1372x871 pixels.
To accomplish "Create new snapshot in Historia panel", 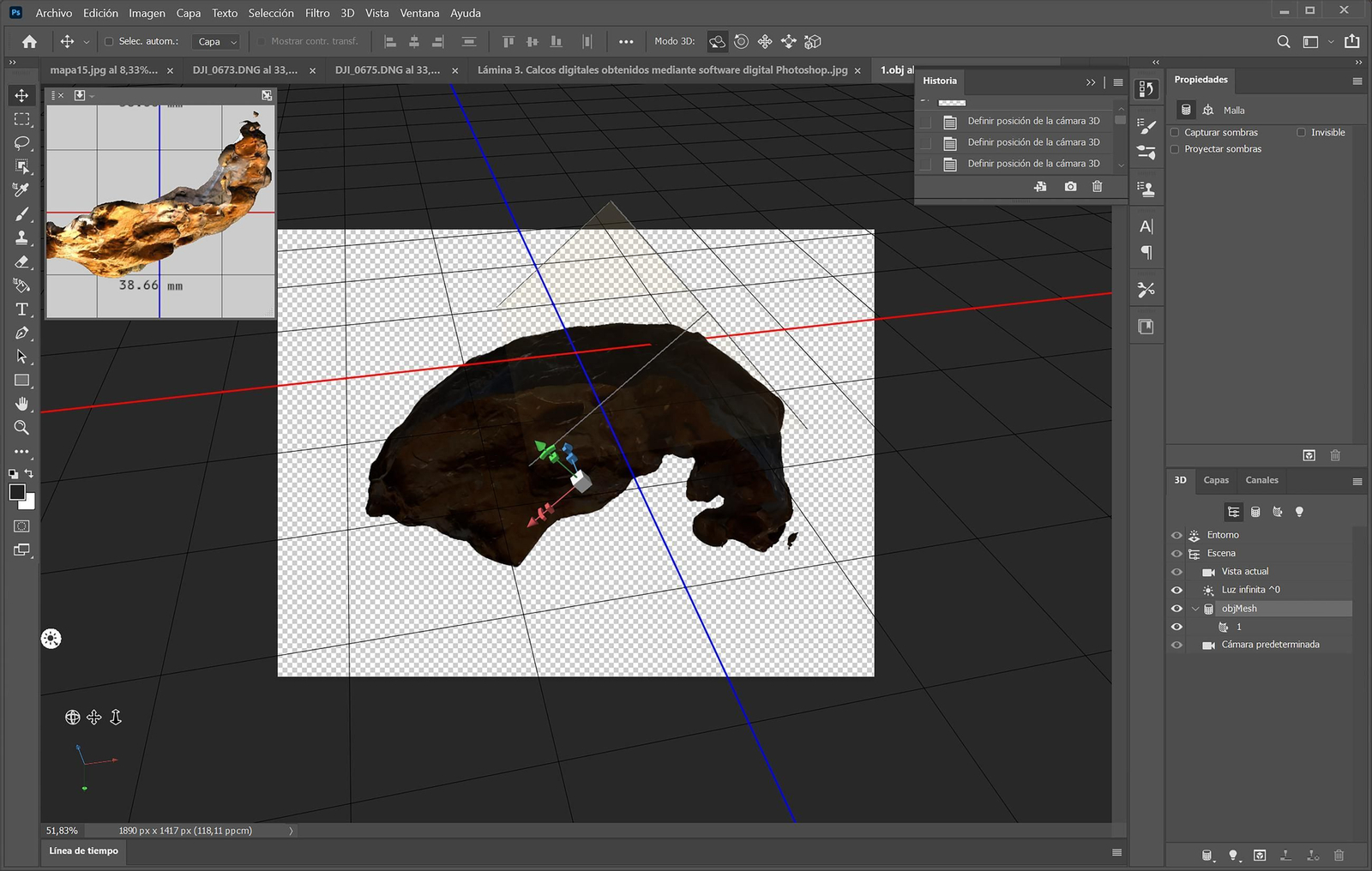I will [1070, 186].
